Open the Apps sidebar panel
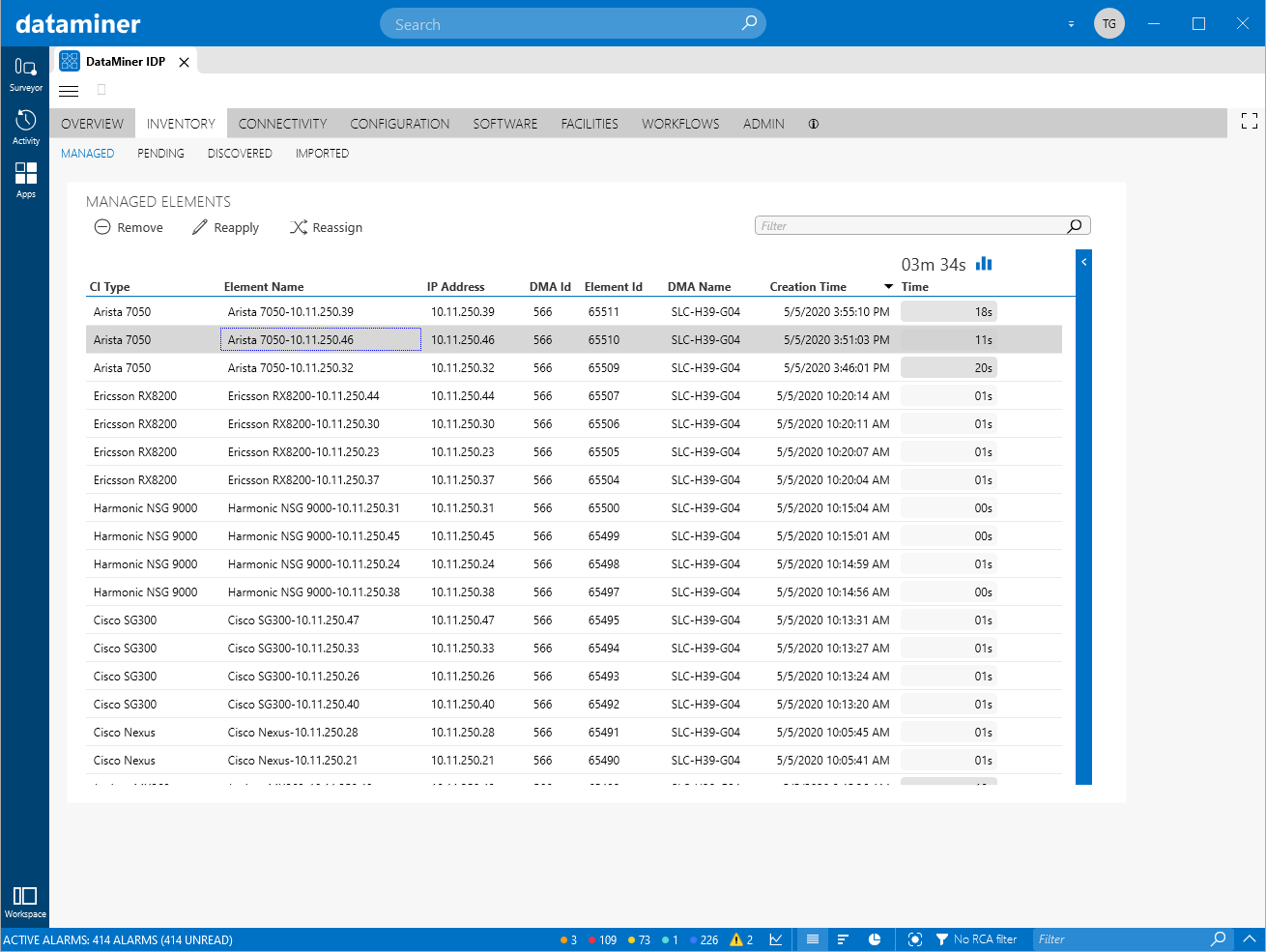 tap(26, 181)
